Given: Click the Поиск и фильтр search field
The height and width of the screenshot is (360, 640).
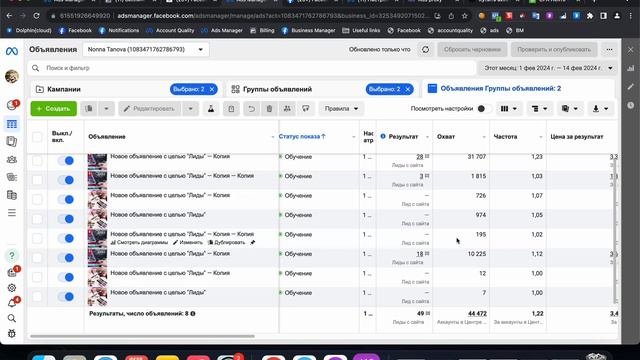Looking at the screenshot, I should [x=252, y=68].
